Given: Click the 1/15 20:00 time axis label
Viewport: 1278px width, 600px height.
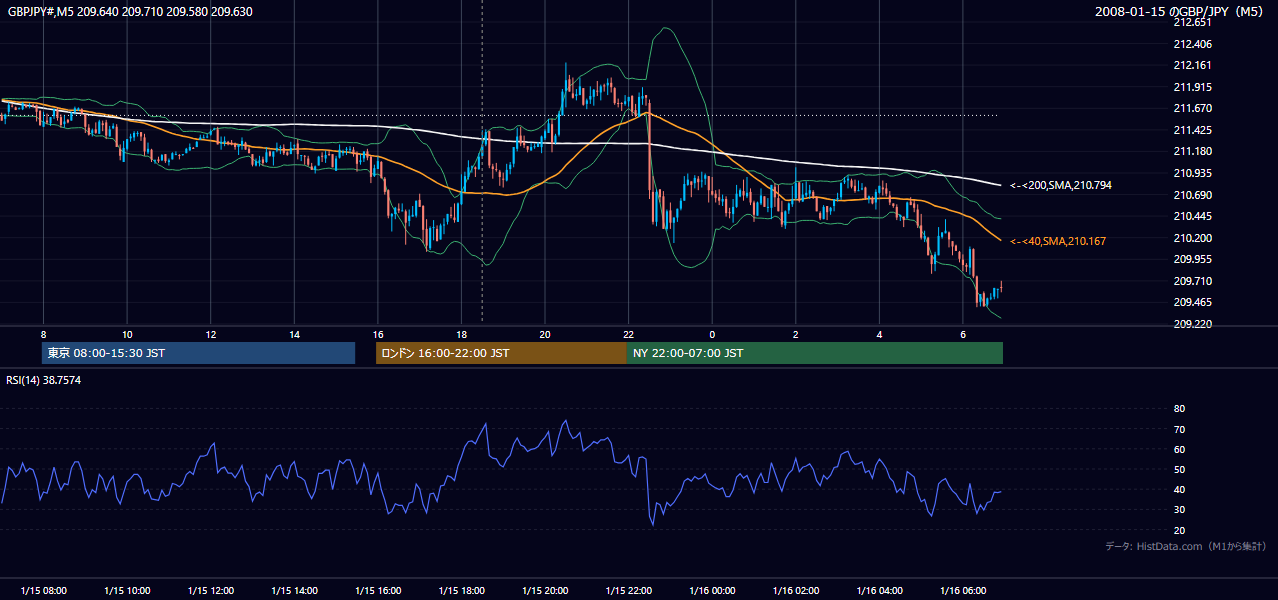Looking at the screenshot, I should tap(544, 590).
